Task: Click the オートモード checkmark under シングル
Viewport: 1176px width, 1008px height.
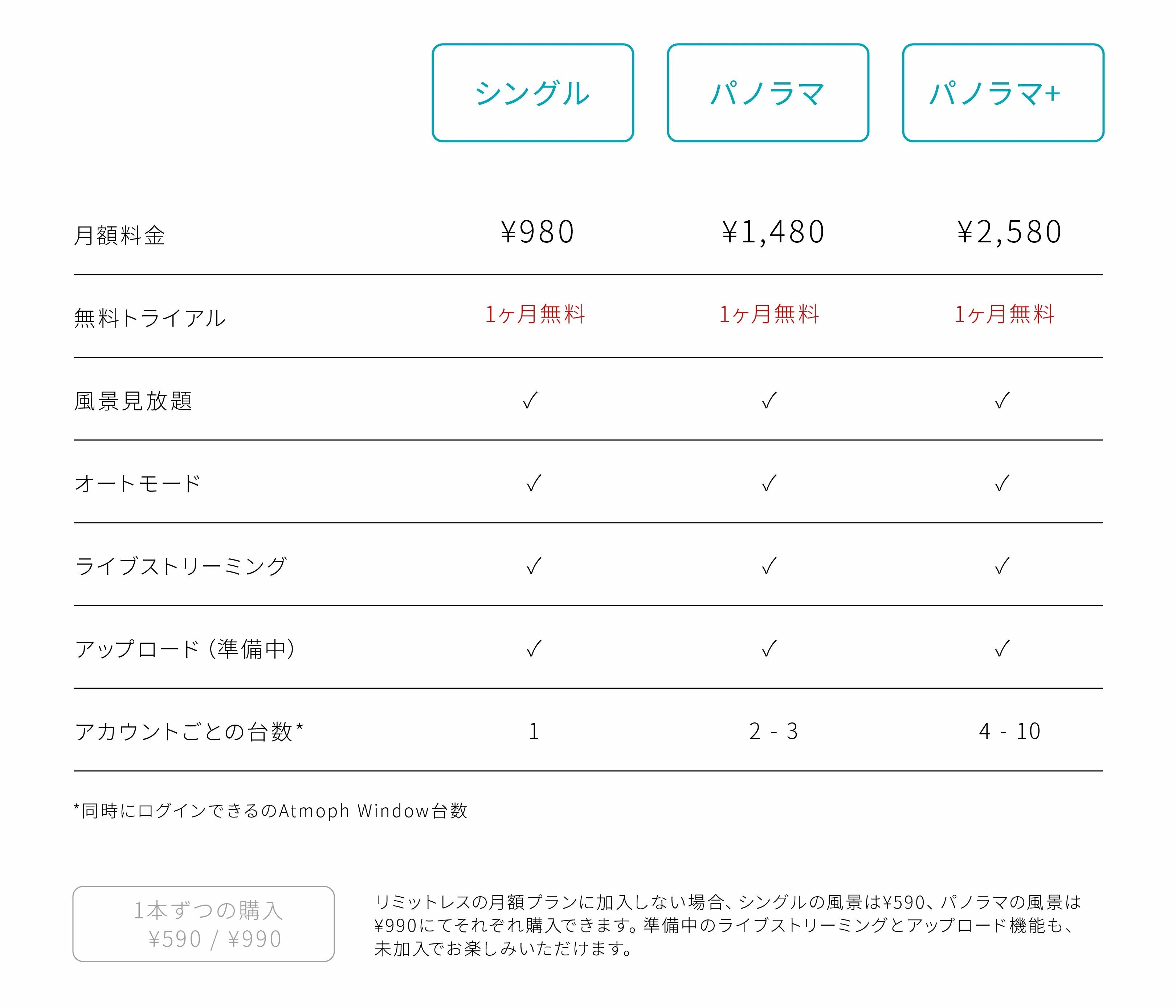Action: [x=534, y=483]
